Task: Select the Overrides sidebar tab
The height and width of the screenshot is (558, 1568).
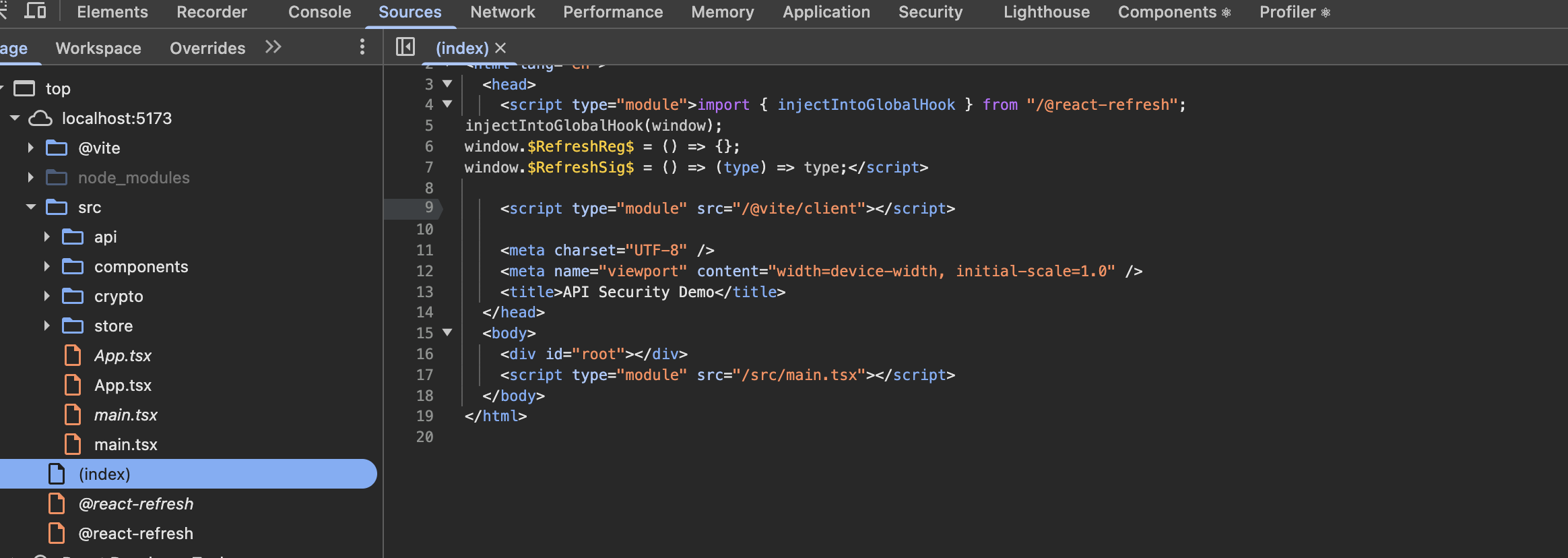Action: click(207, 48)
